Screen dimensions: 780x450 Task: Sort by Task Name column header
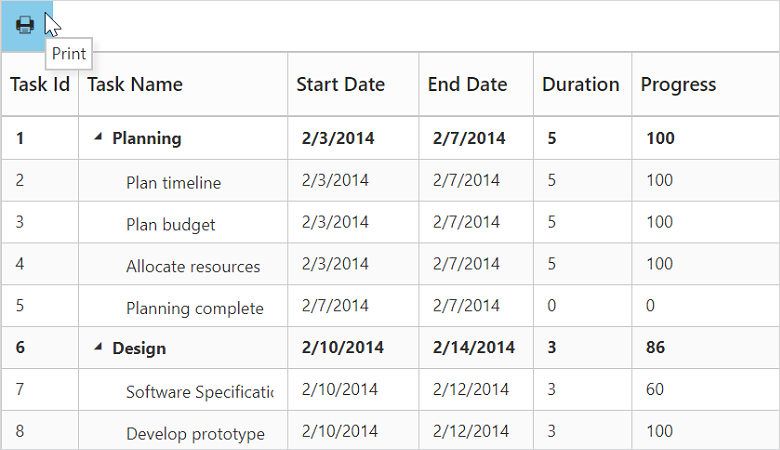point(135,85)
